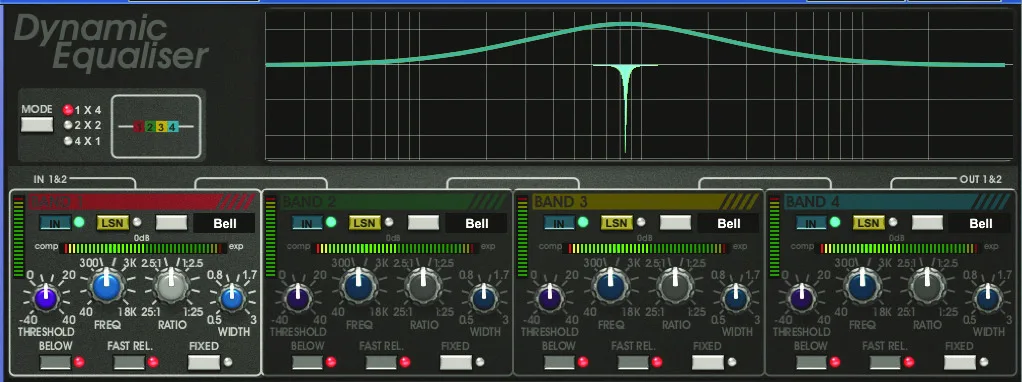Adjust Band 2 WIDTH knob
Screen dimensions: 1022x382
pyautogui.click(x=483, y=298)
